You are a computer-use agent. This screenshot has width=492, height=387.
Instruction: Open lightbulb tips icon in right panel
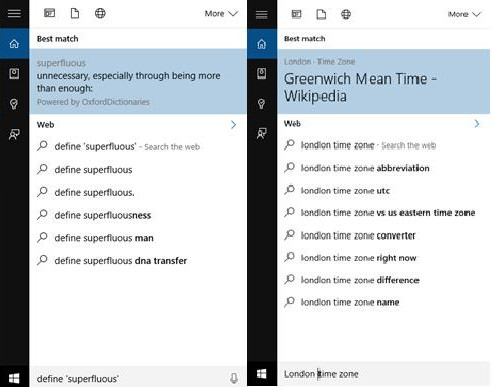pos(262,104)
